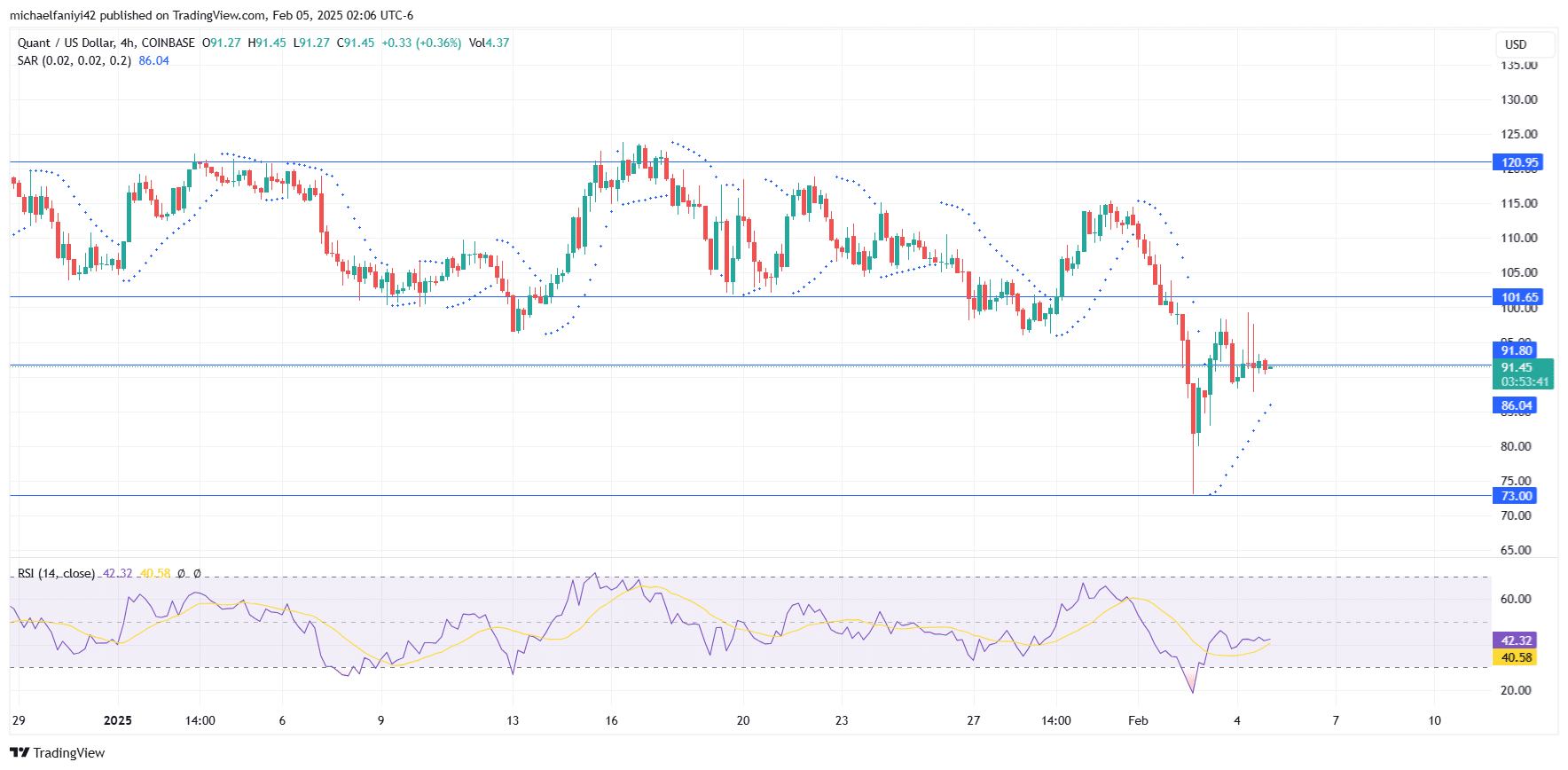Screen dimensions: 1568x770
Task: Click the 115.00 price axis label
Action: (1518, 203)
